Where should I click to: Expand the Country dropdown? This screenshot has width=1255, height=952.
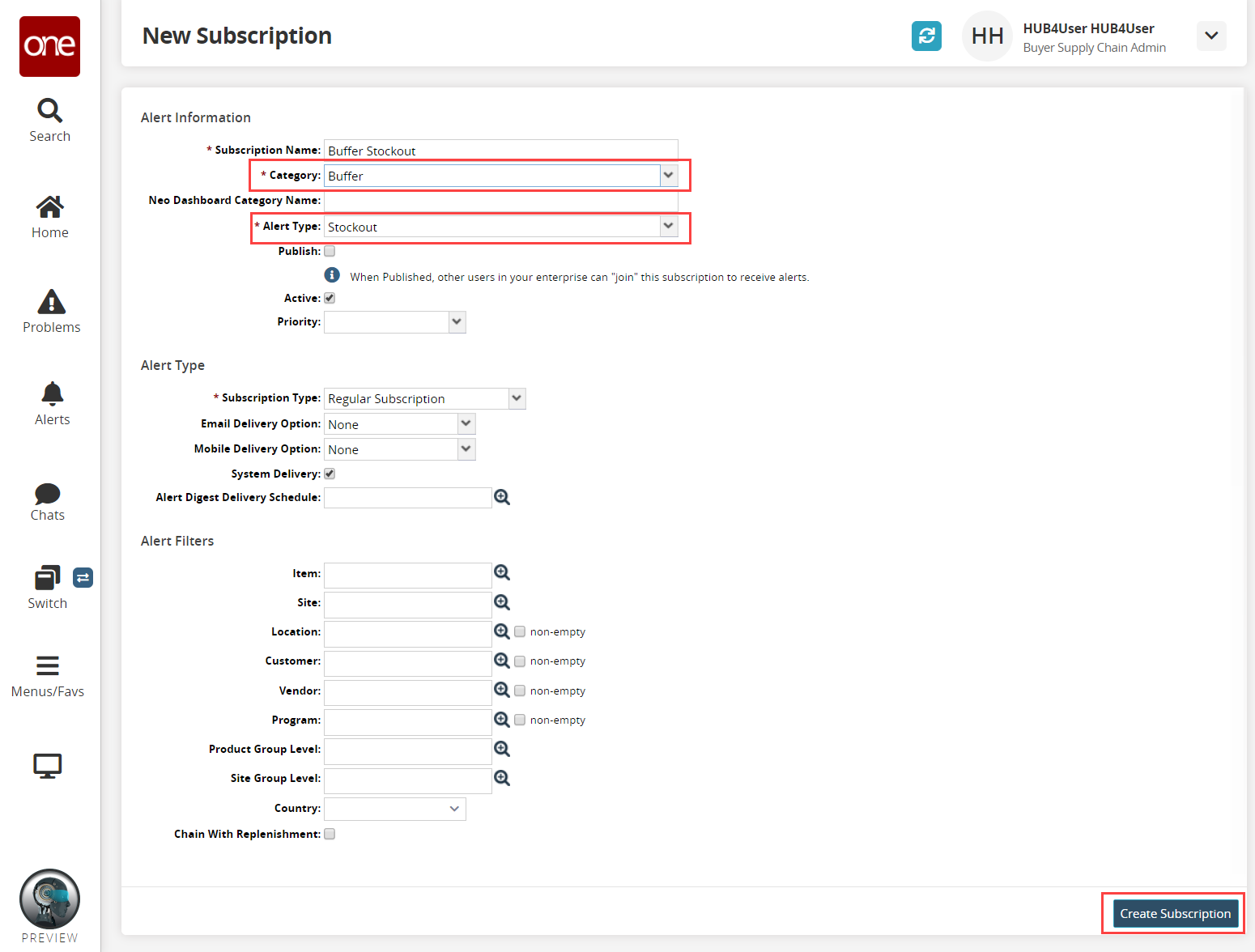[x=454, y=809]
